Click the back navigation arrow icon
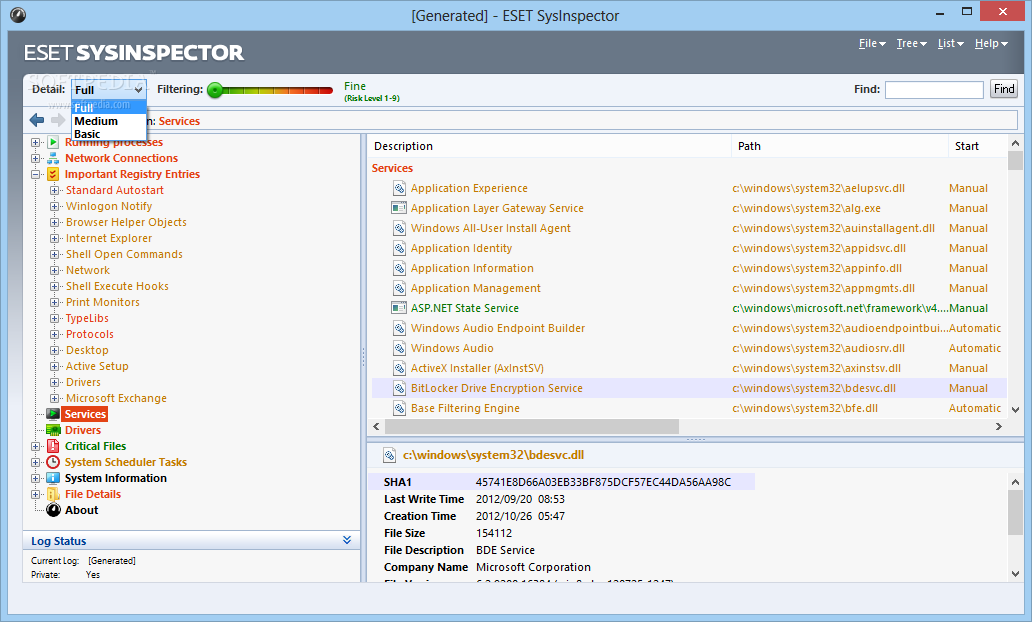 pos(37,120)
